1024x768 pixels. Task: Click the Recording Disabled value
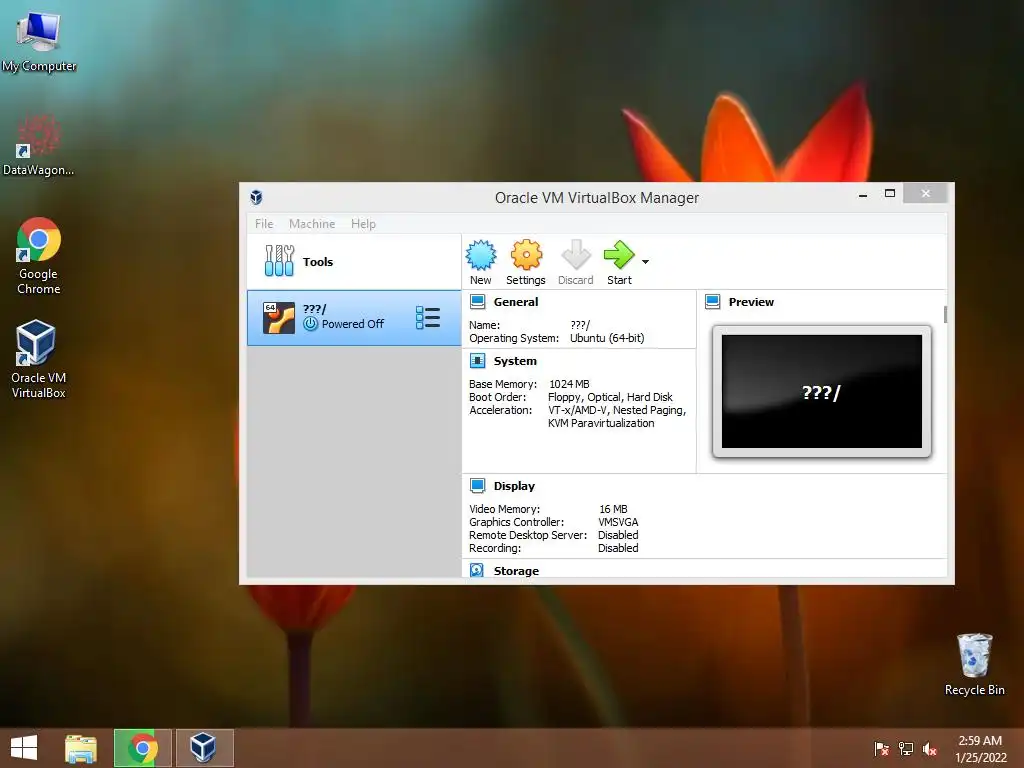(618, 549)
